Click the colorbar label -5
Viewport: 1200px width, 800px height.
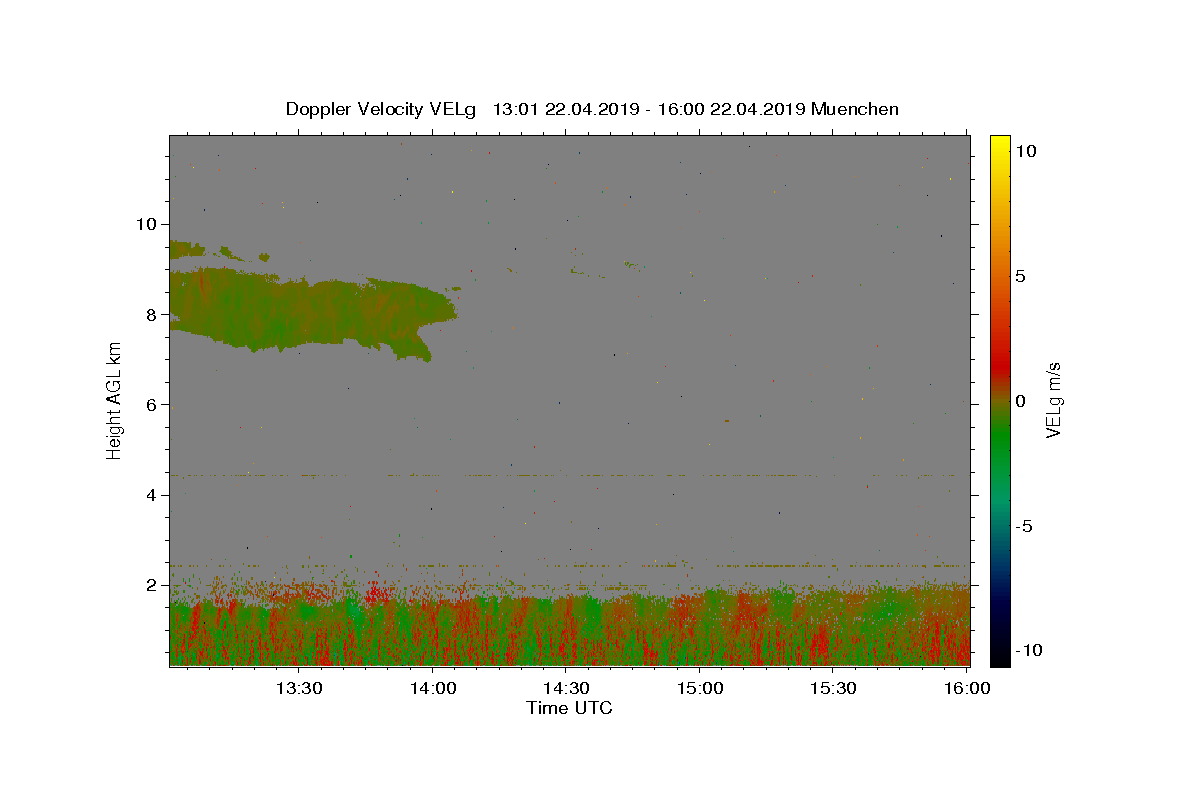(x=1025, y=526)
